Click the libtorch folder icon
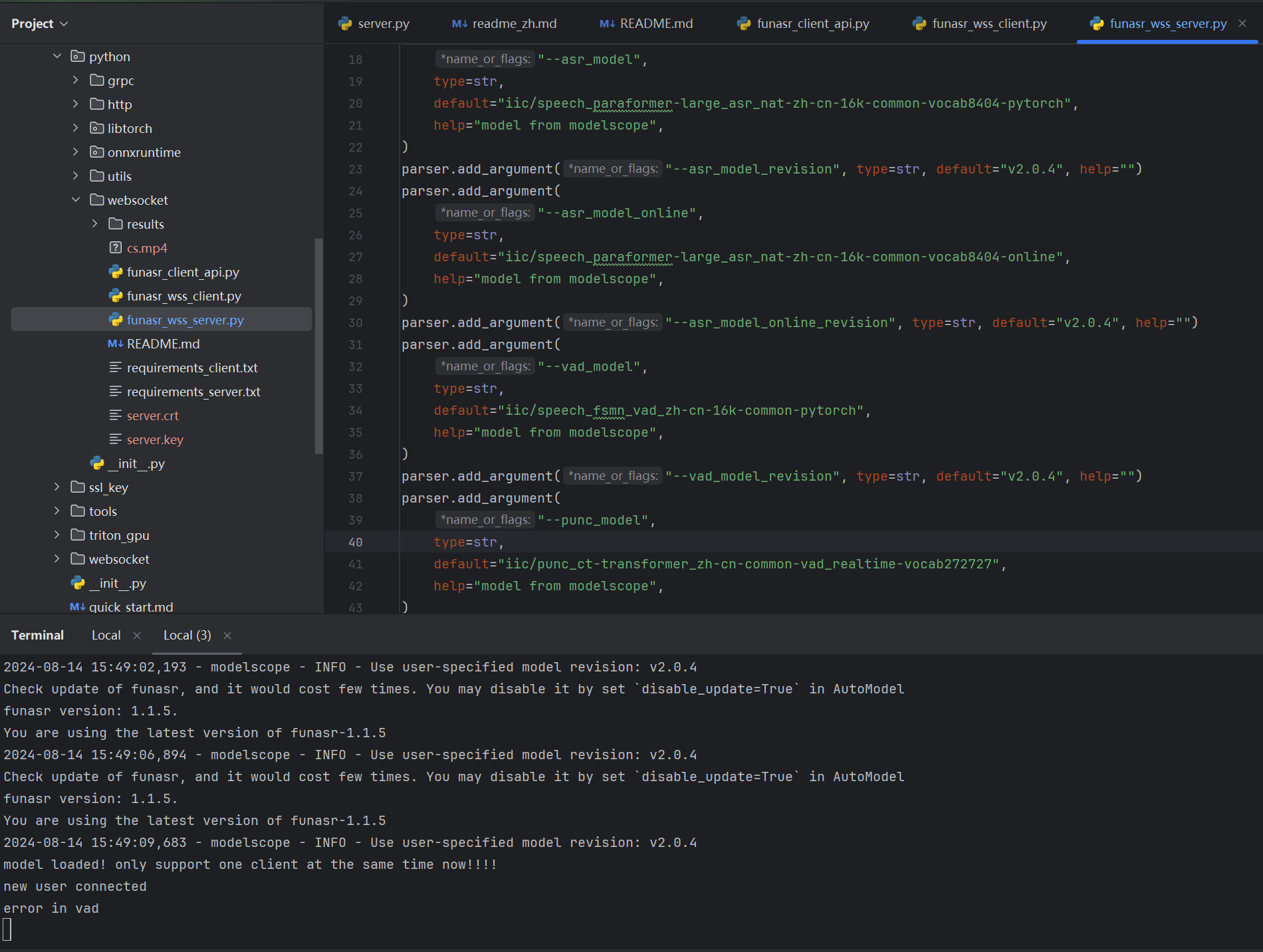1263x952 pixels. (x=97, y=128)
